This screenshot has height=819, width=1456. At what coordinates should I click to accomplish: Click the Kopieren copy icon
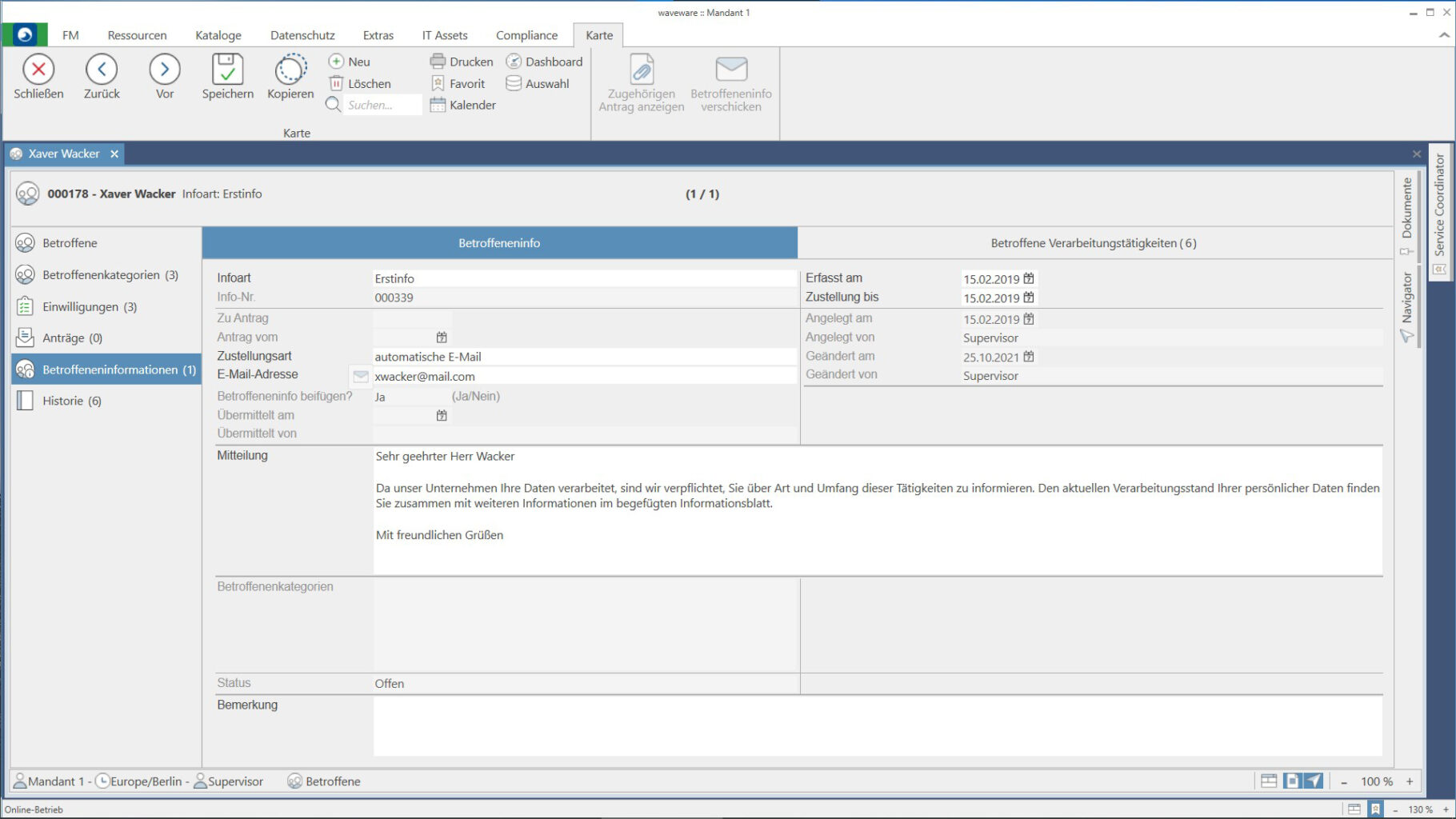coord(290,70)
